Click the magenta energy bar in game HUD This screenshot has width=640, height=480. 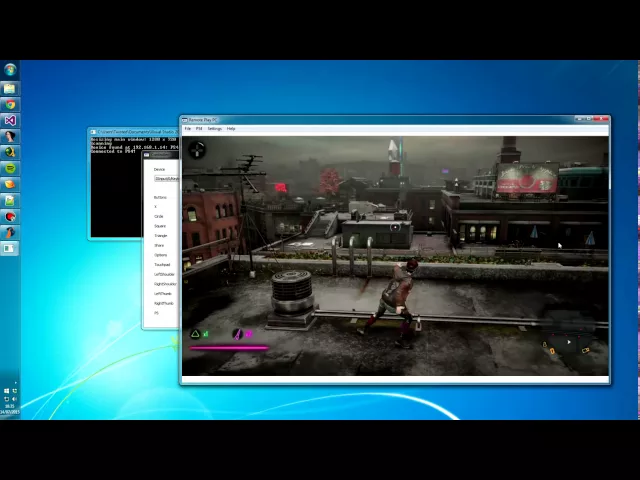pos(229,348)
